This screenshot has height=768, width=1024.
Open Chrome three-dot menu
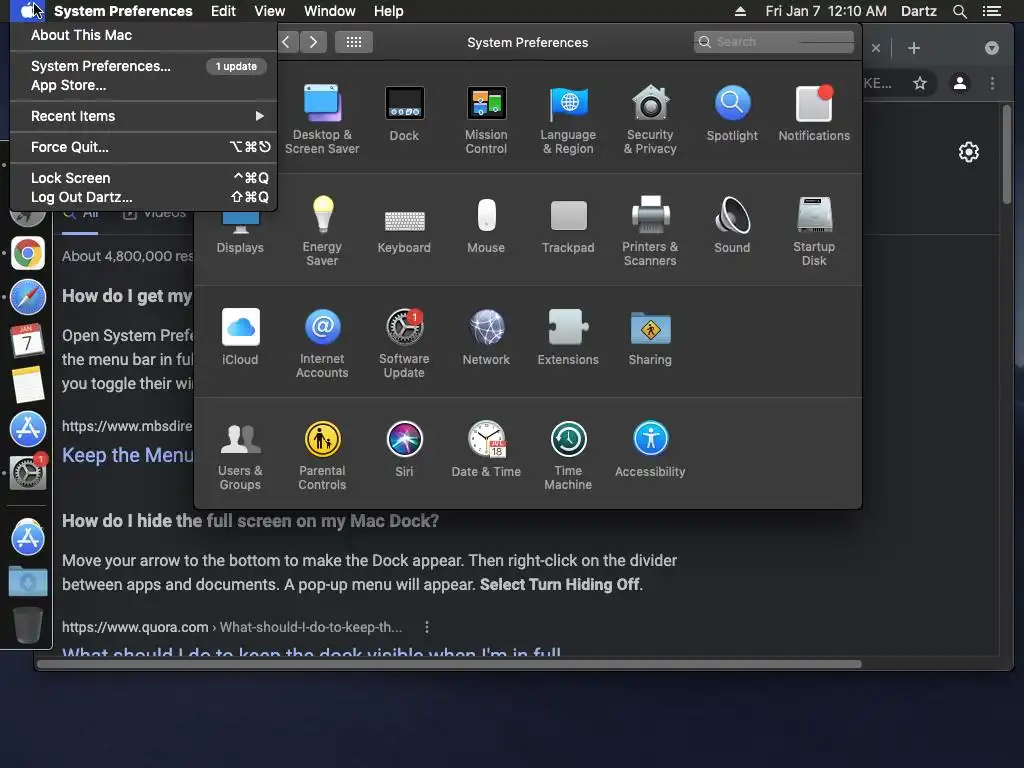click(992, 83)
